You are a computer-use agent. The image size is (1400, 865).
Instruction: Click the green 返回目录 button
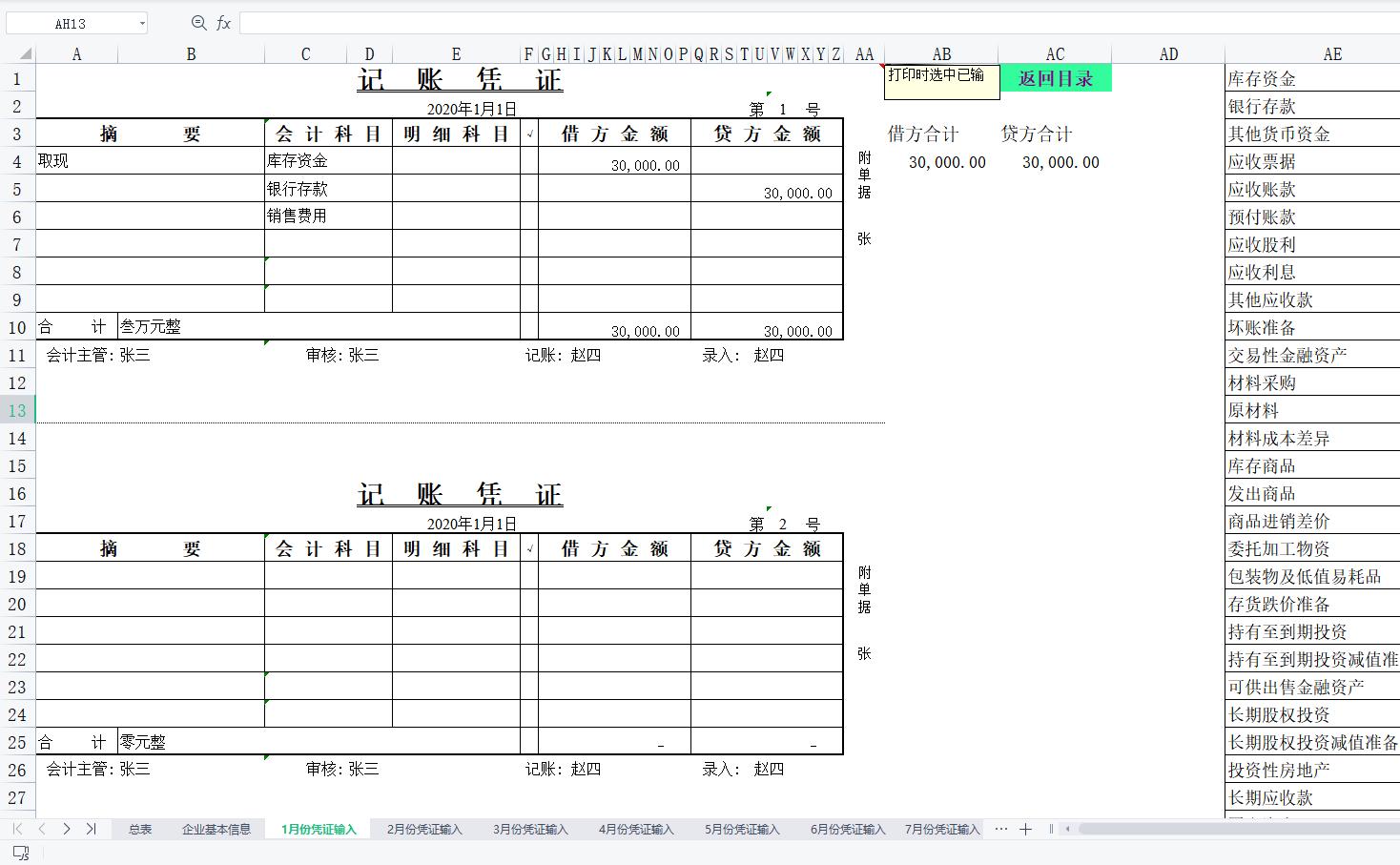point(1056,78)
